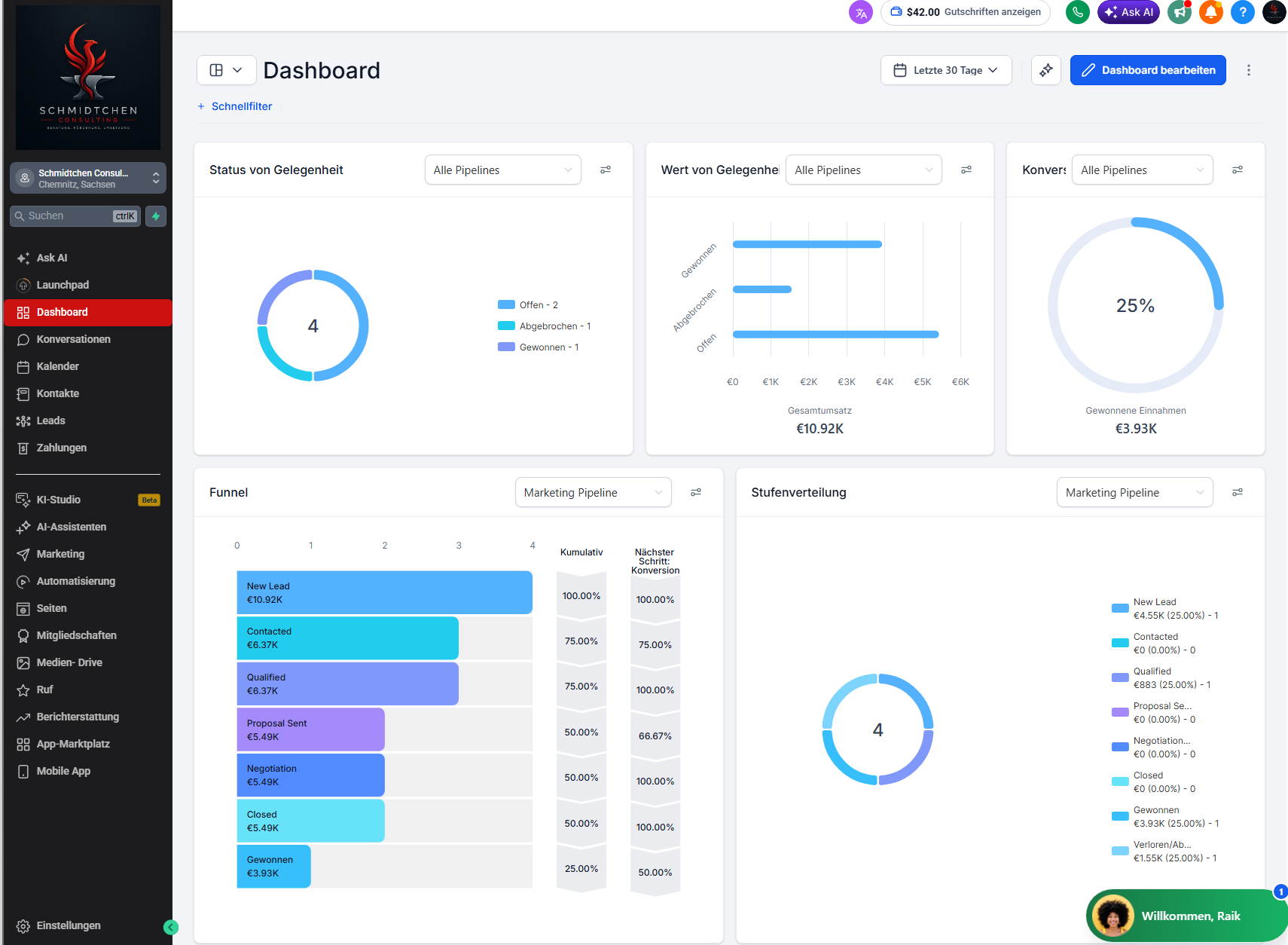Open Medien- Drive in the sidebar

pos(88,662)
